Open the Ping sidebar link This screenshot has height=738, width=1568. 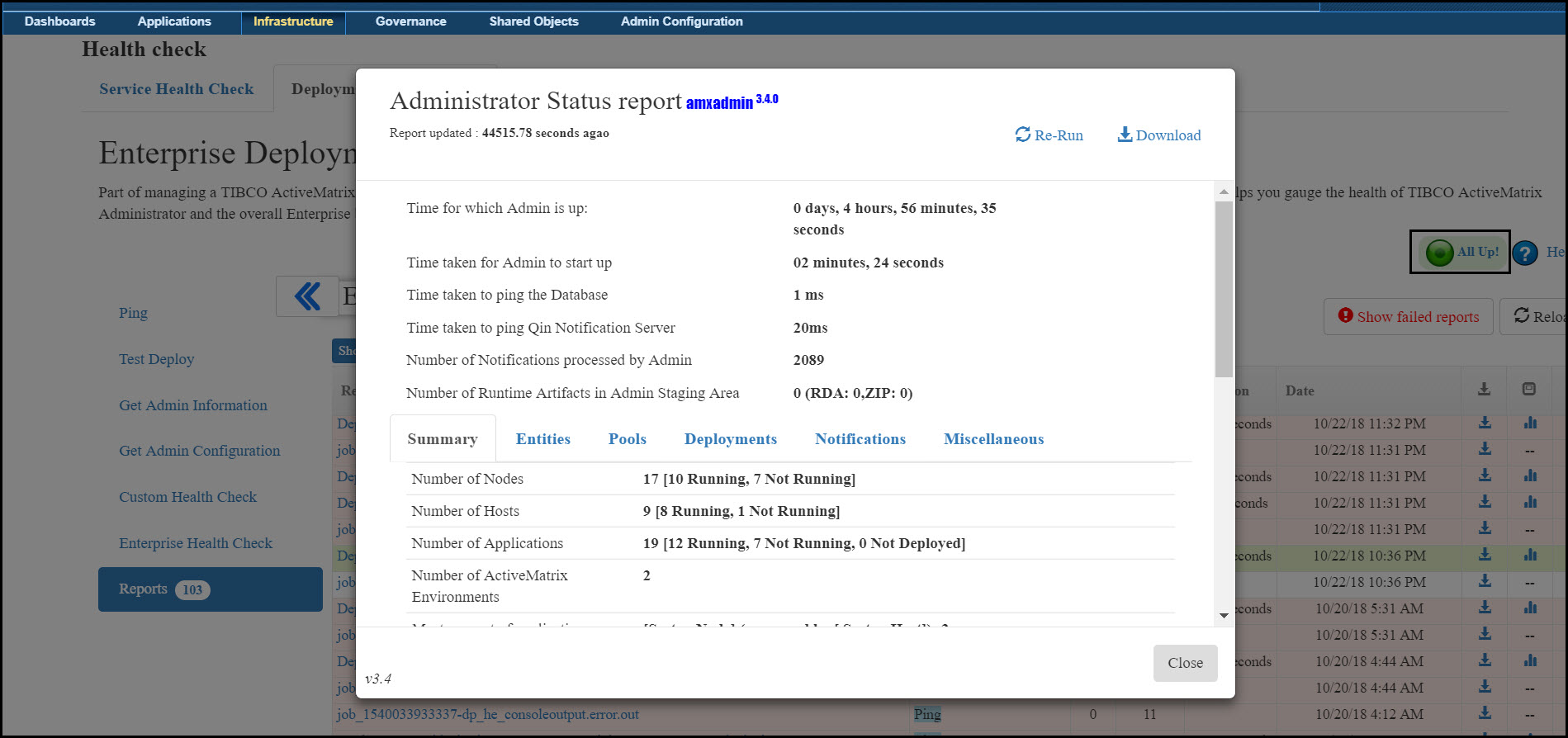[x=133, y=313]
